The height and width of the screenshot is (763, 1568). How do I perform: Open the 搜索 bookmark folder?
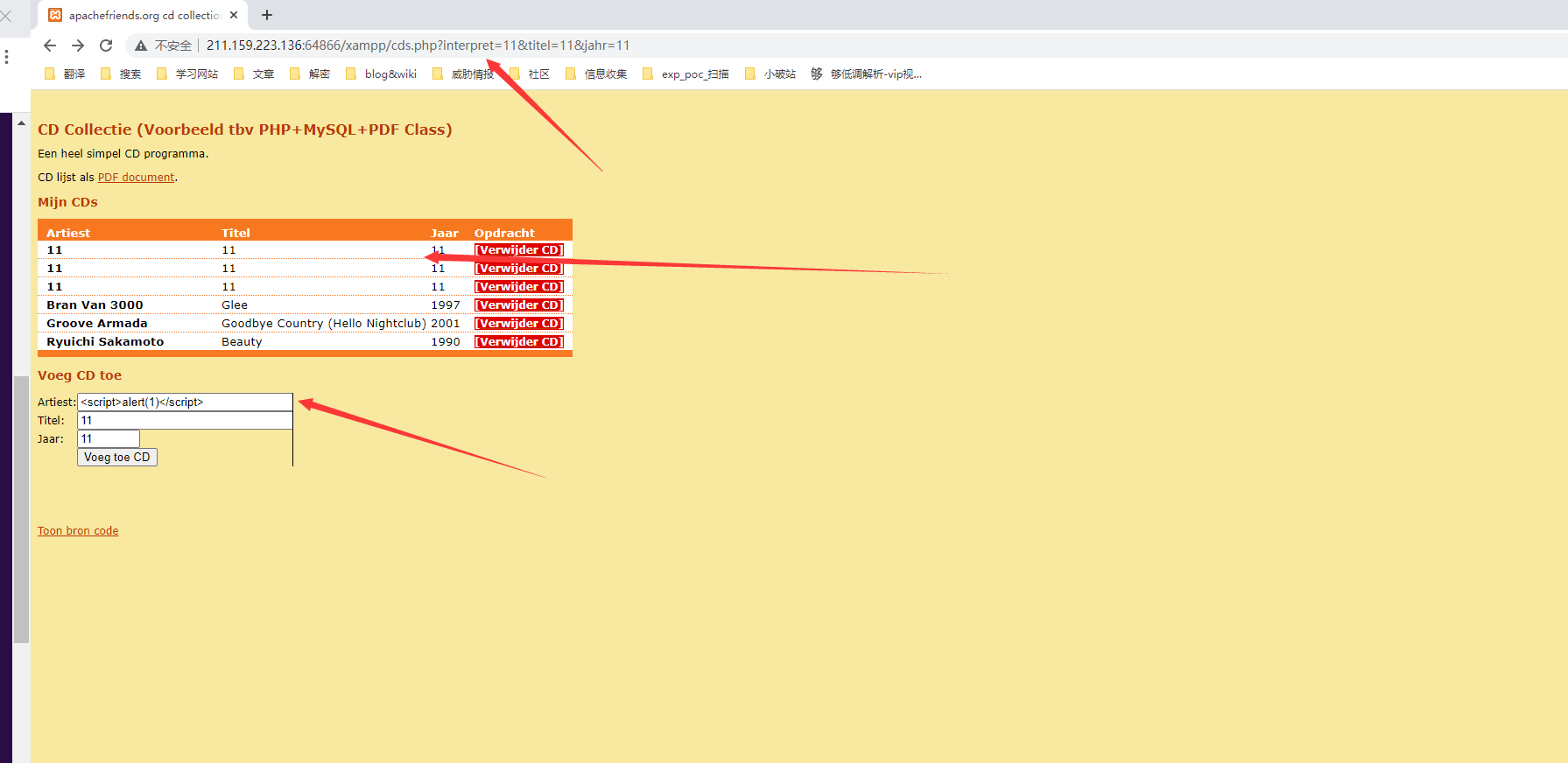121,74
